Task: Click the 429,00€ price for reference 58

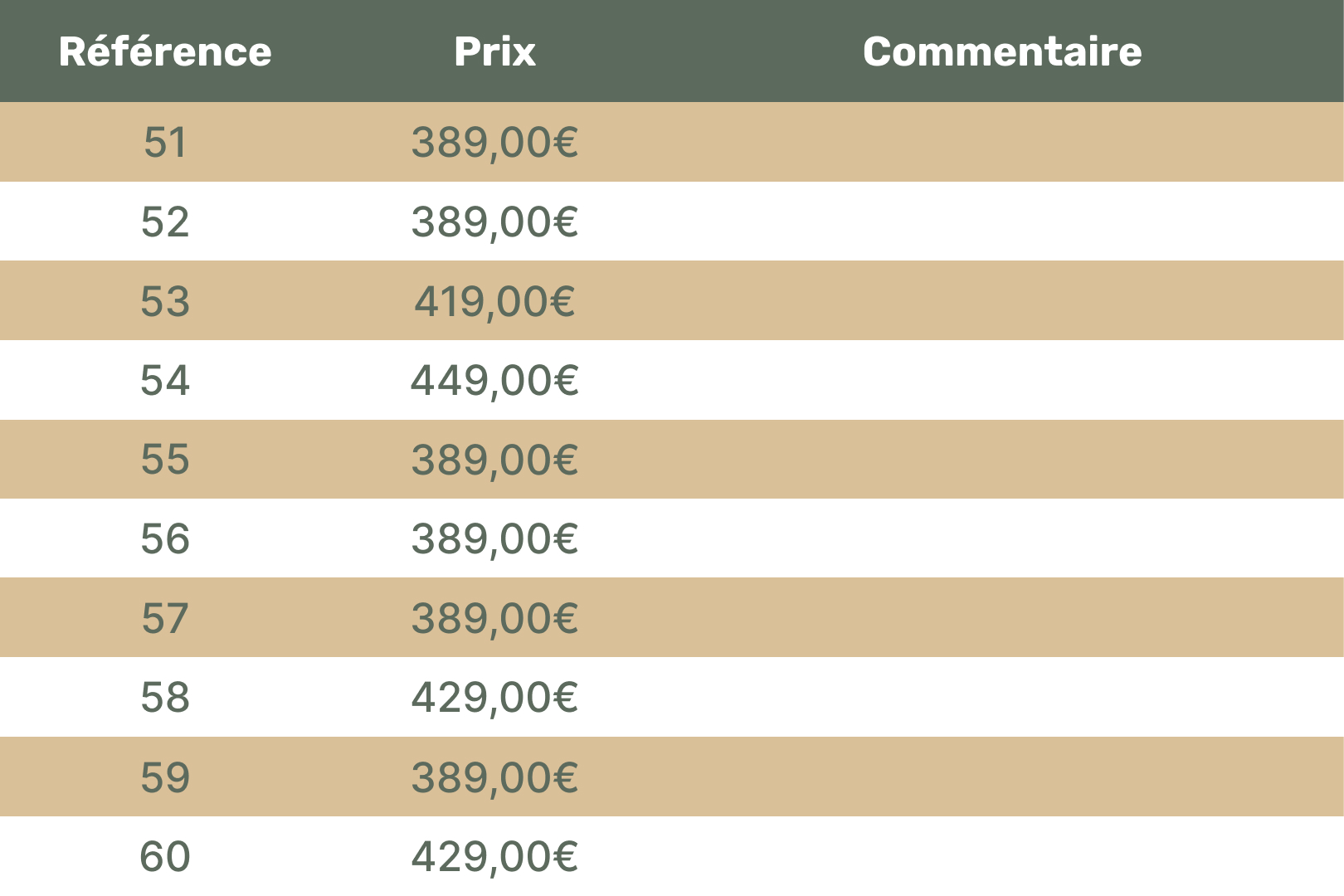Action: point(494,697)
